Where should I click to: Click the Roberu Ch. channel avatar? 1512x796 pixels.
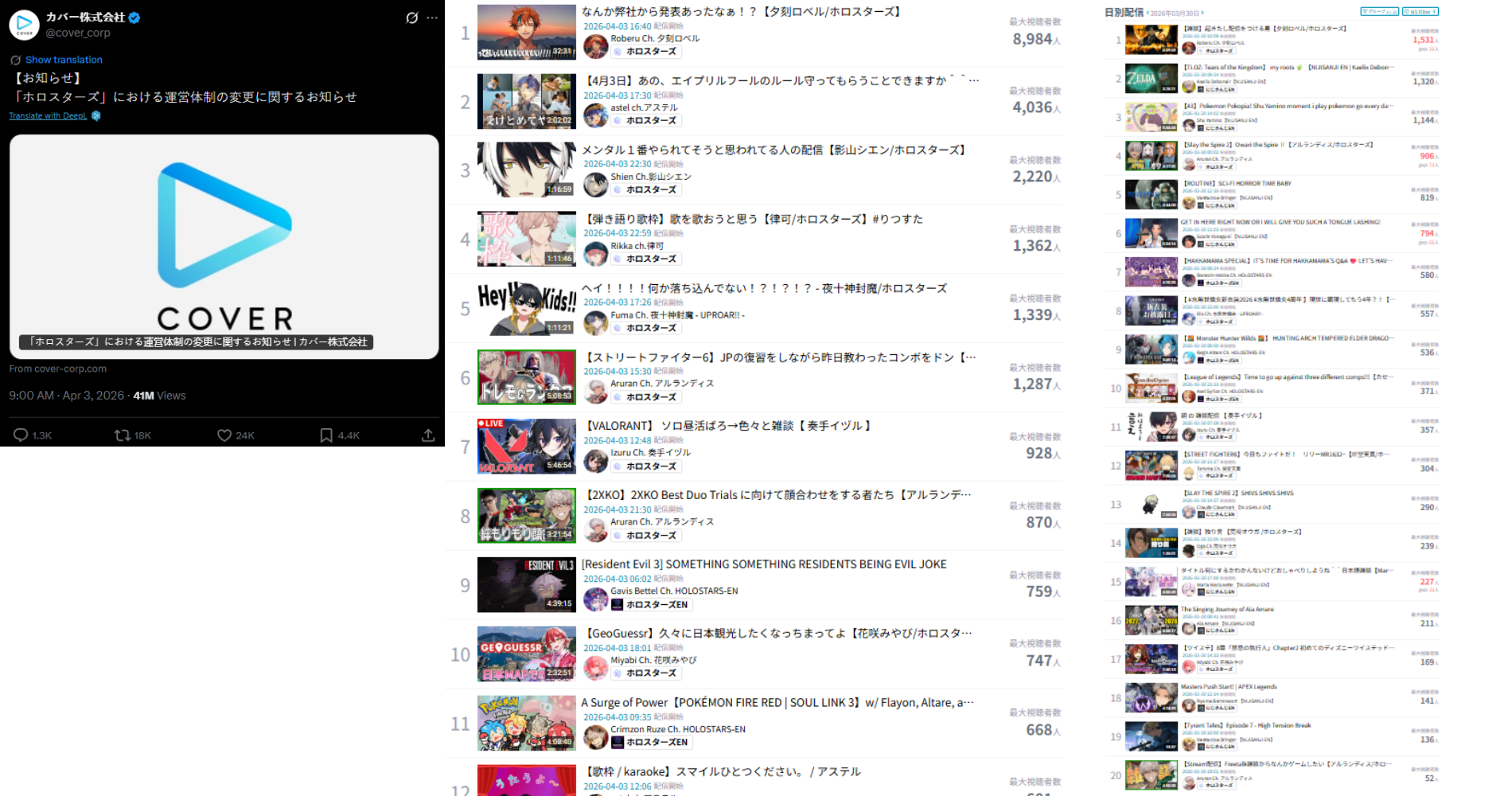(x=596, y=45)
